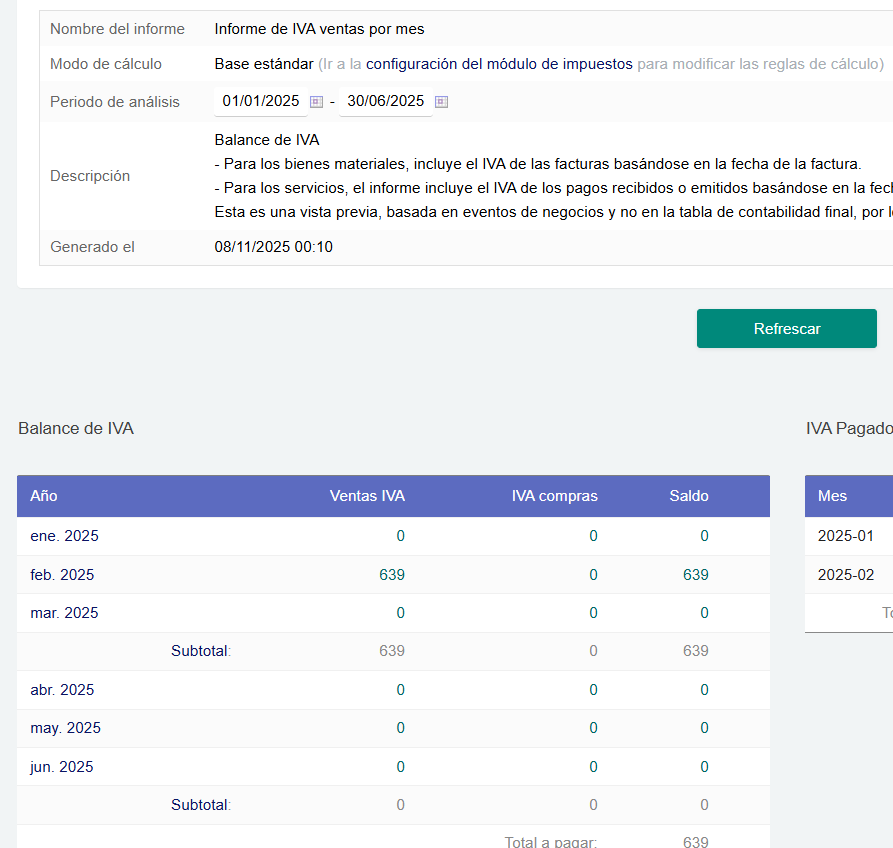Click the 639 Saldo value for feb. 2025
Screen dimensions: 893x848
(x=695, y=575)
